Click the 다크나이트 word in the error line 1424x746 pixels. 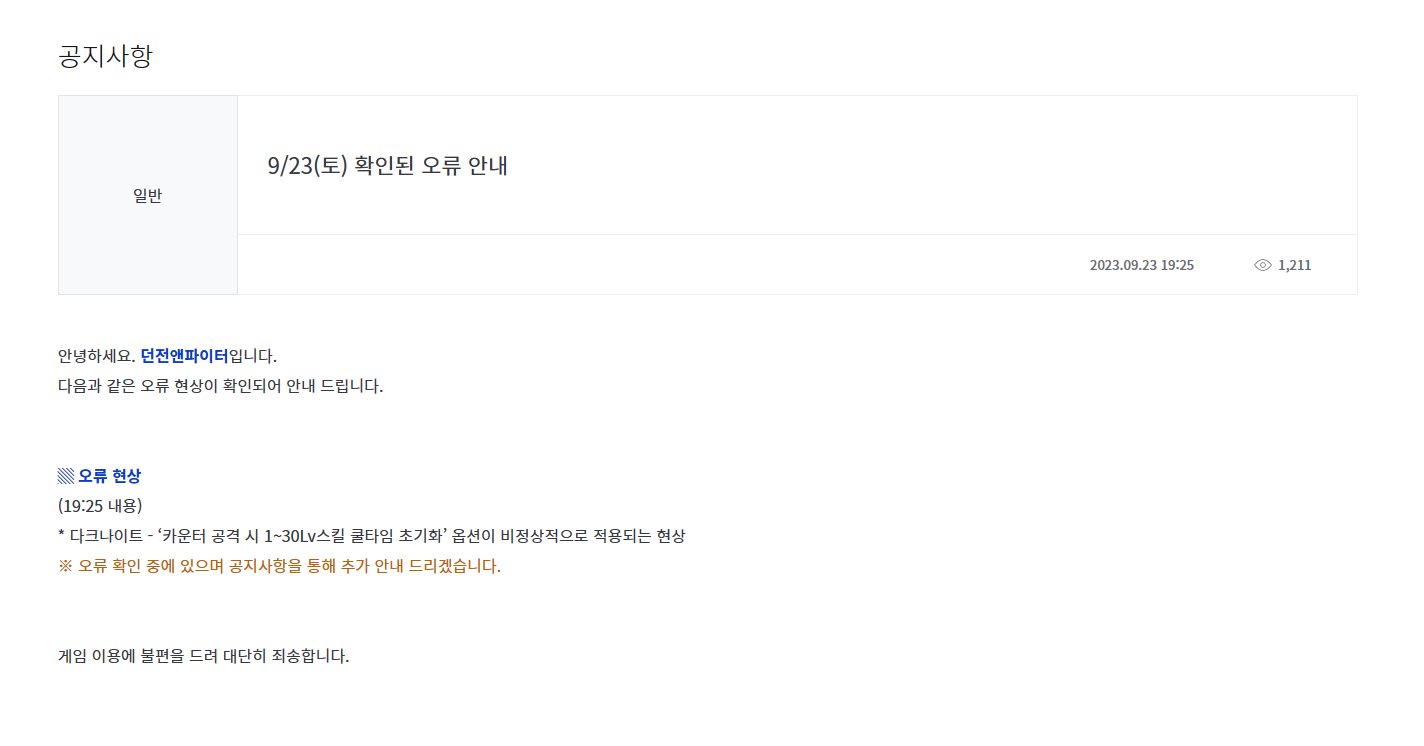click(x=106, y=536)
